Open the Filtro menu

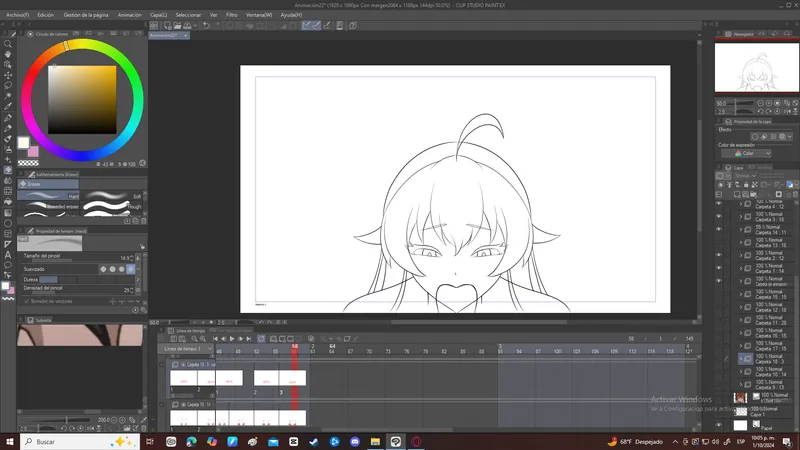click(x=232, y=15)
